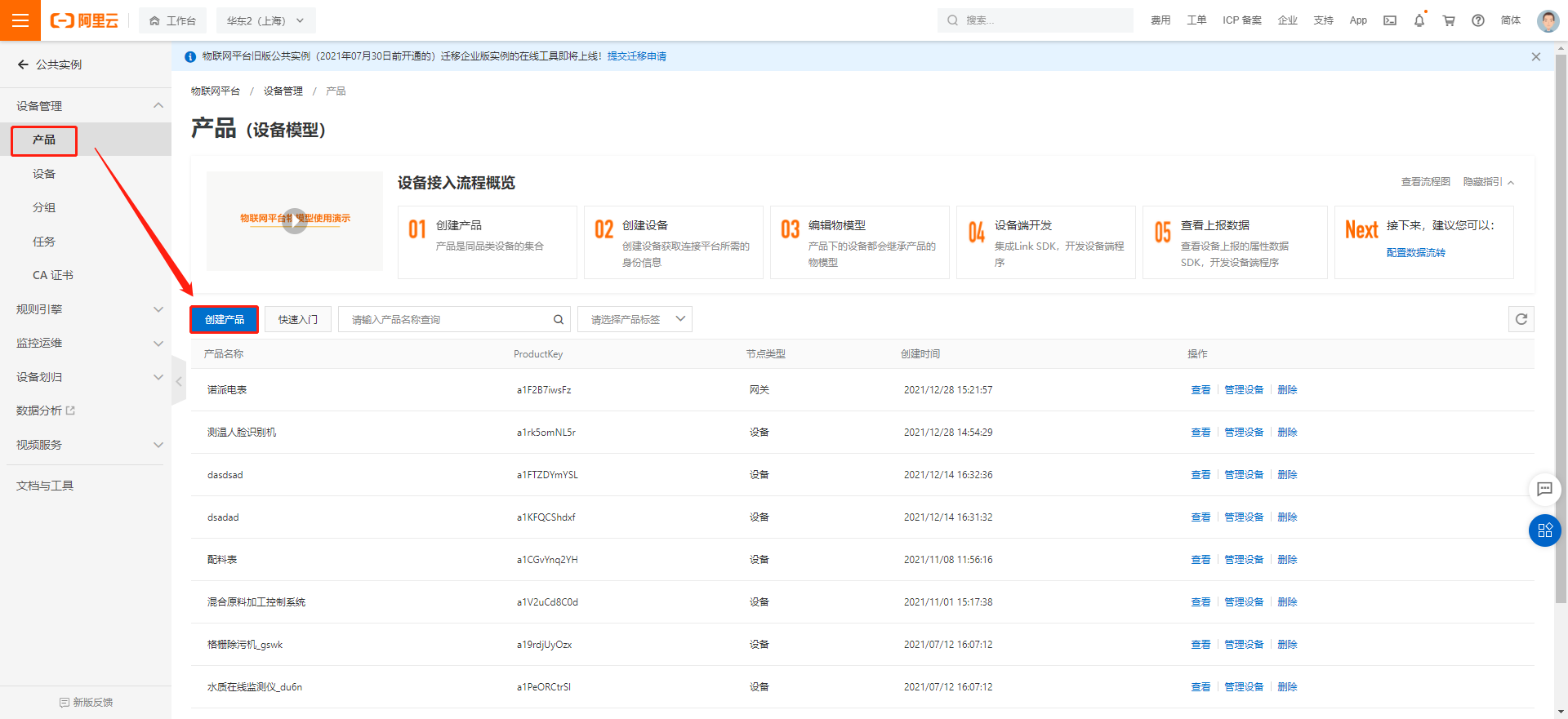Viewport: 1568px width, 719px height.
Task: Close the migration notice banner
Action: [1536, 56]
